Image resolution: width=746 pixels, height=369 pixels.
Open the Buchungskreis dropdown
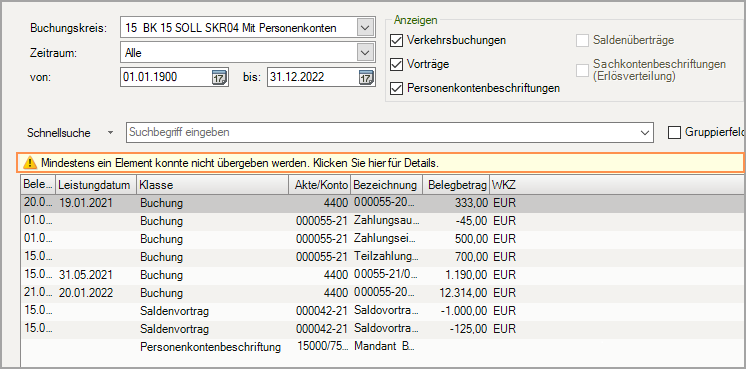click(365, 28)
